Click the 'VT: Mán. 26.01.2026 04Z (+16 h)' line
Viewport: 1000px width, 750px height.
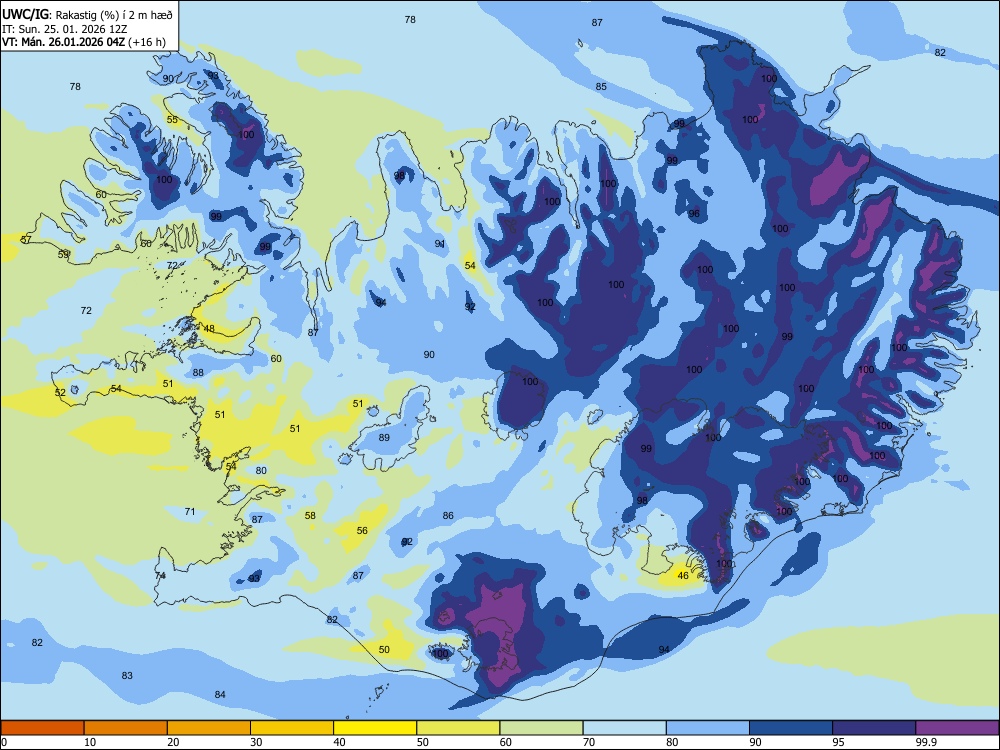pos(84,42)
